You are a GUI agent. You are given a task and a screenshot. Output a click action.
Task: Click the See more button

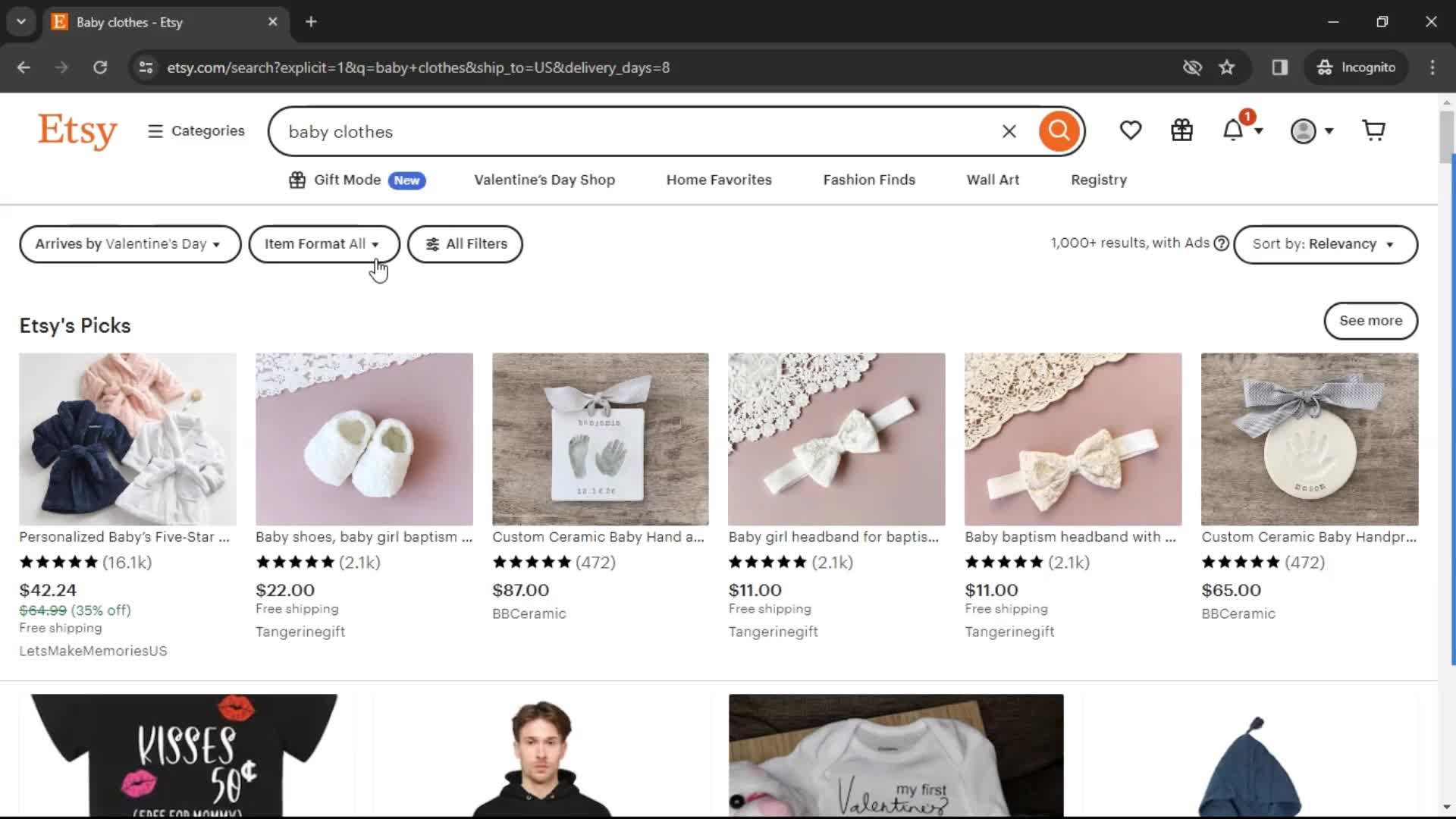coord(1371,320)
